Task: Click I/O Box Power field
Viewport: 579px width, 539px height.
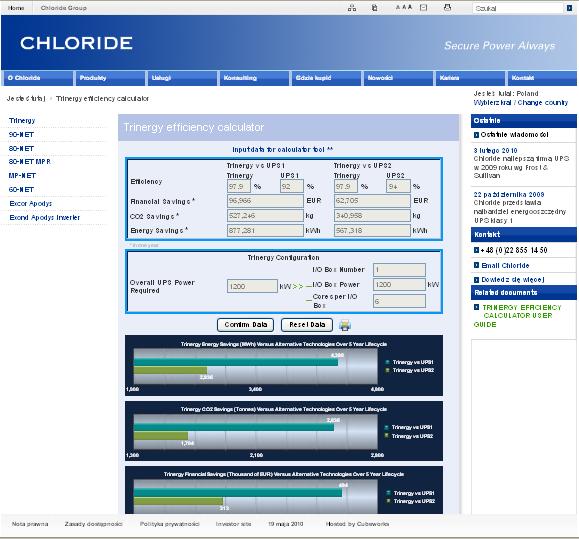Action: point(399,285)
